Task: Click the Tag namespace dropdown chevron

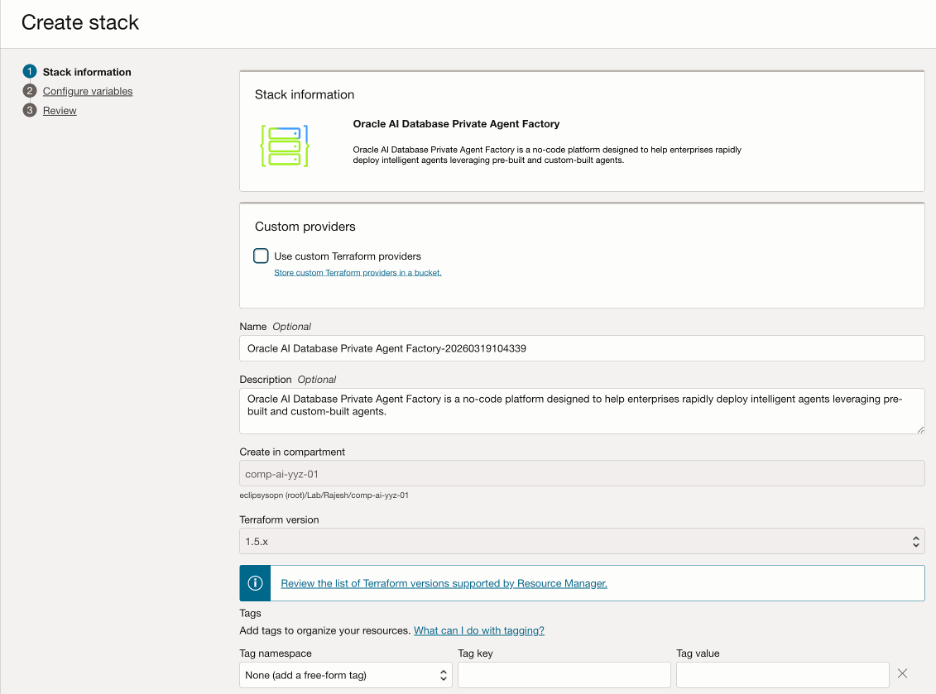Action: click(443, 674)
